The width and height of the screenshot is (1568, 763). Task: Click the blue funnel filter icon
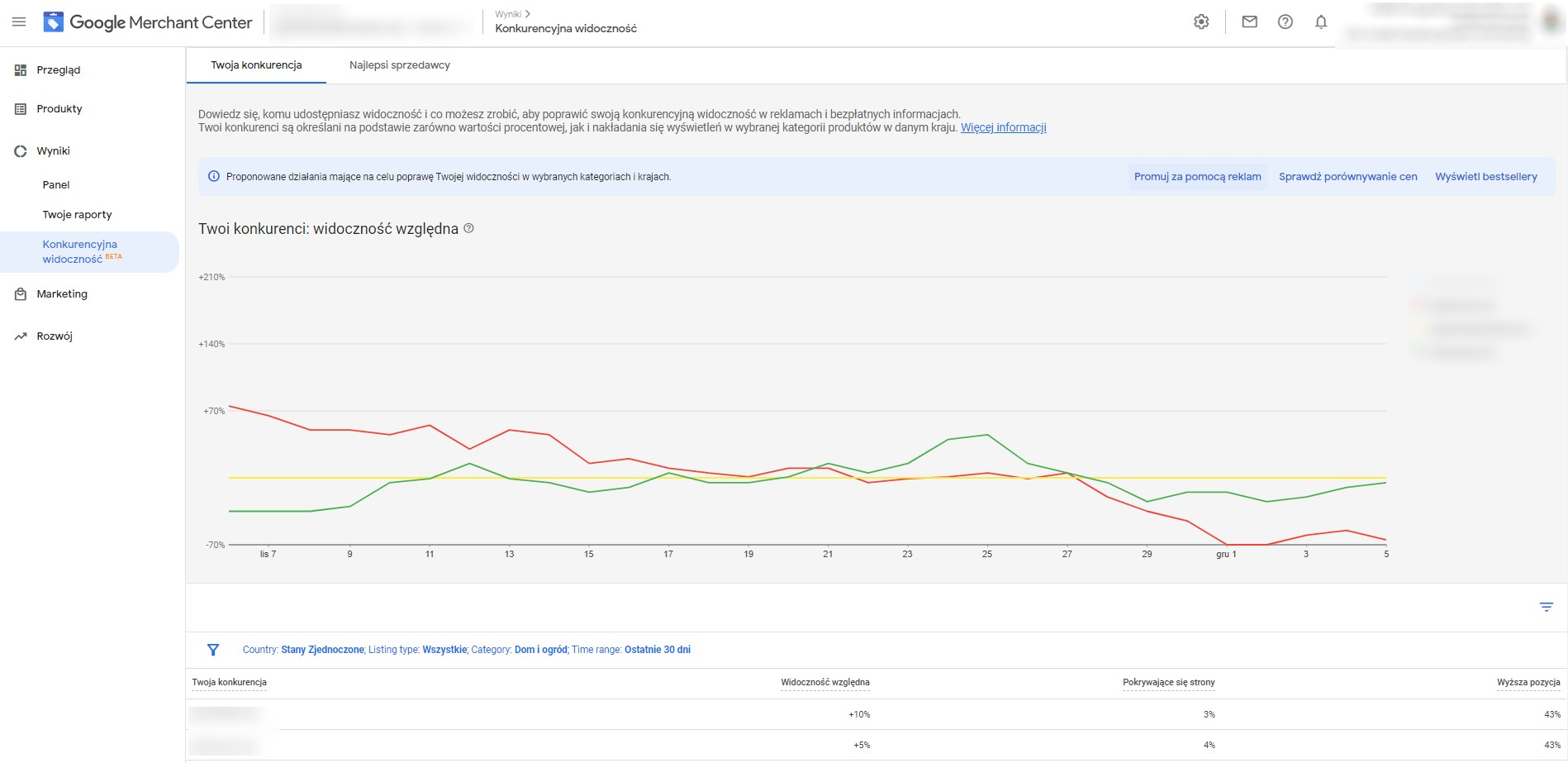[213, 650]
